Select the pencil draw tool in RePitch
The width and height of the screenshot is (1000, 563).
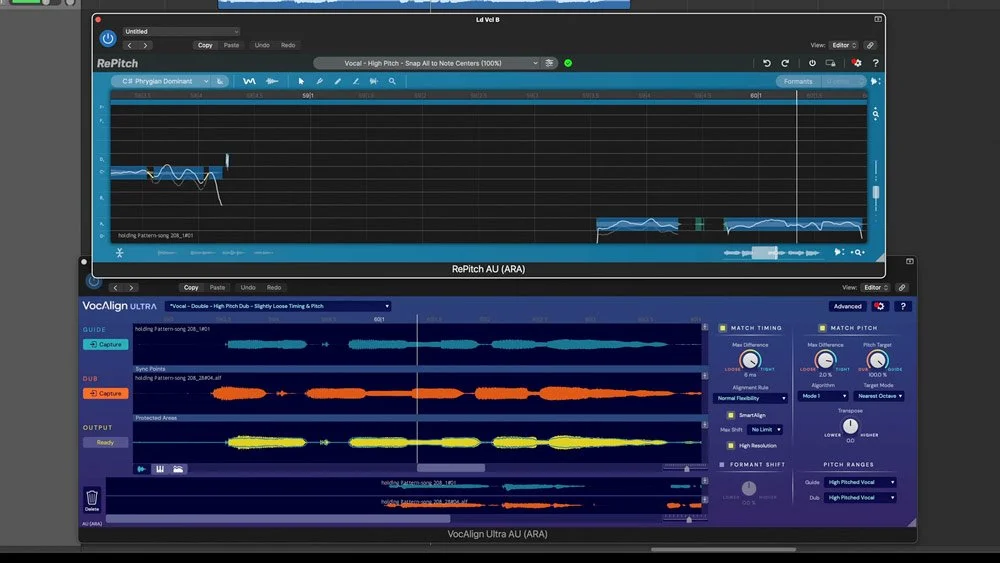point(338,82)
